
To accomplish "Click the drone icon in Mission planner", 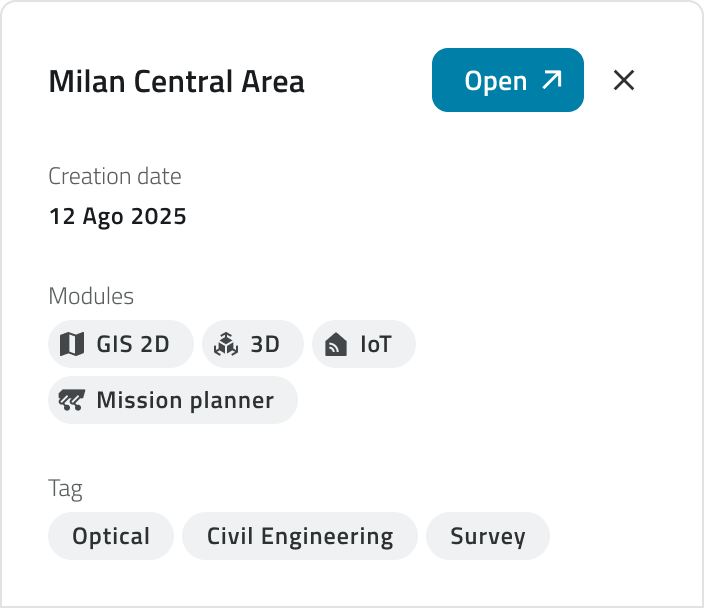I will pos(72,401).
